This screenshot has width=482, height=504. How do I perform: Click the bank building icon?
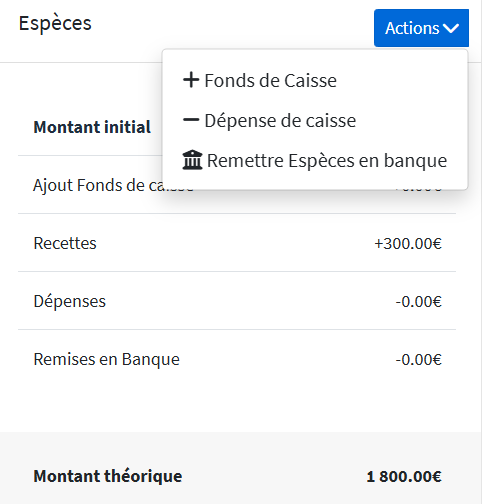(192, 160)
